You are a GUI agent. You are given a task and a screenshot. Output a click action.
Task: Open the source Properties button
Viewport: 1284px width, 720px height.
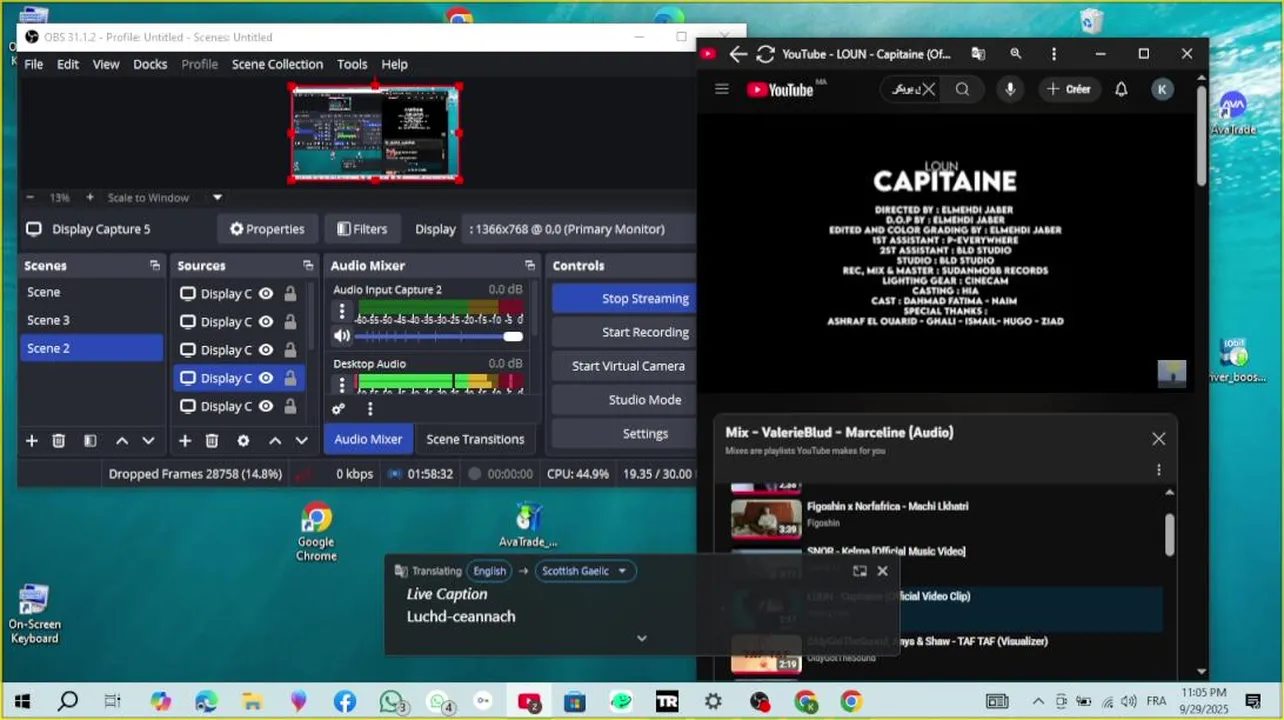pos(267,229)
